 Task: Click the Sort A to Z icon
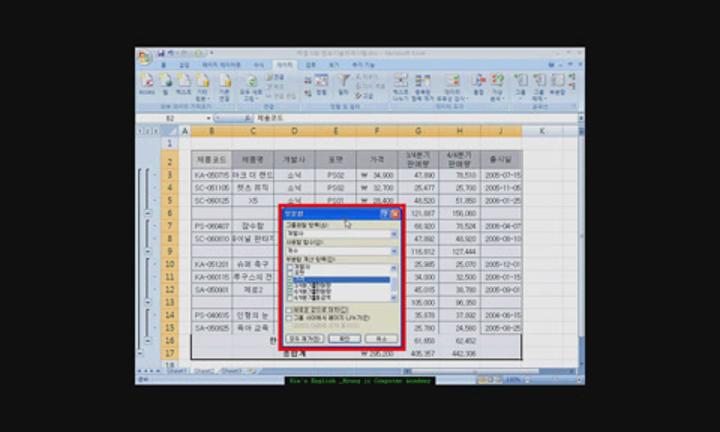pyautogui.click(x=307, y=81)
